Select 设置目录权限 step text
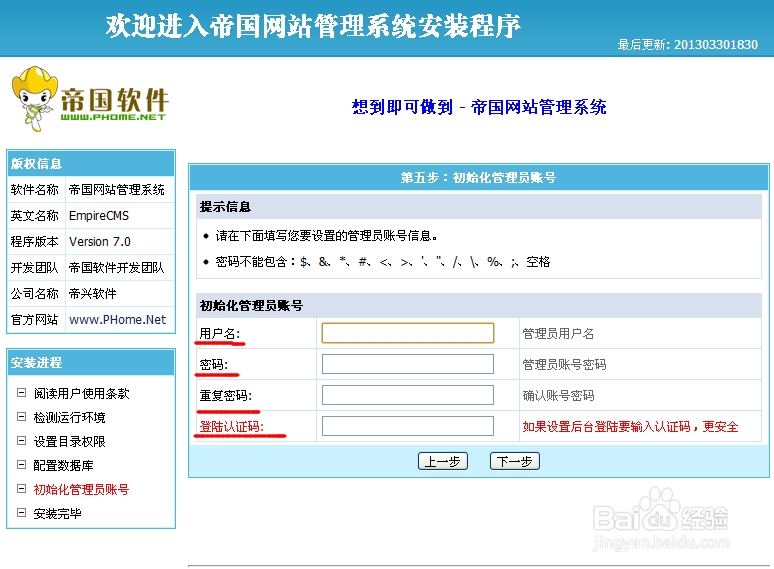Viewport: 774px width, 569px height. (x=70, y=441)
